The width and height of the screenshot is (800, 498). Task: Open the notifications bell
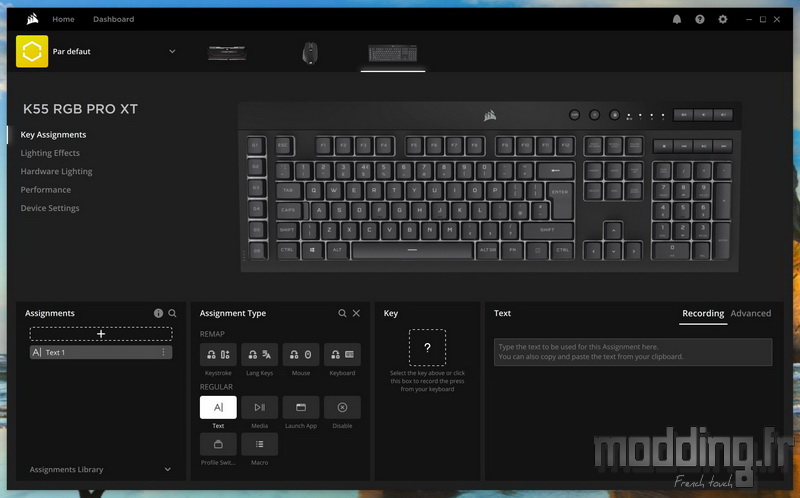677,19
